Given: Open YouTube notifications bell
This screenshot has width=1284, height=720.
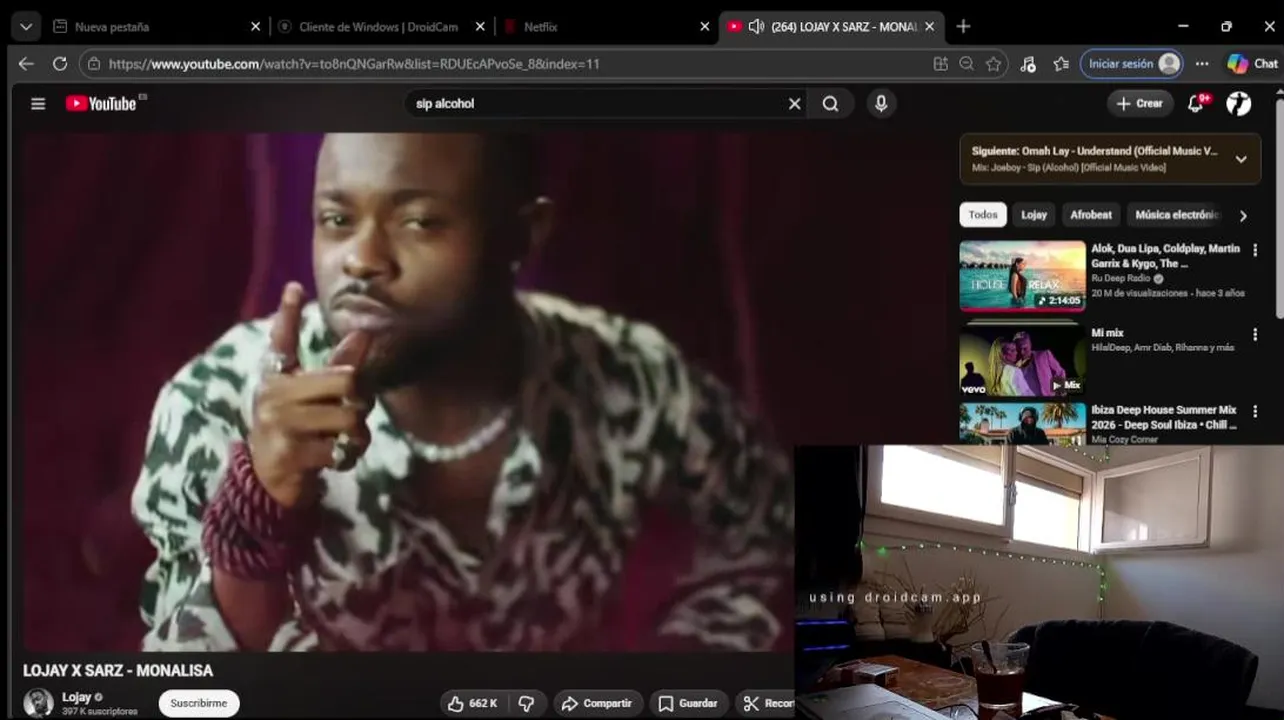Looking at the screenshot, I should click(1196, 103).
